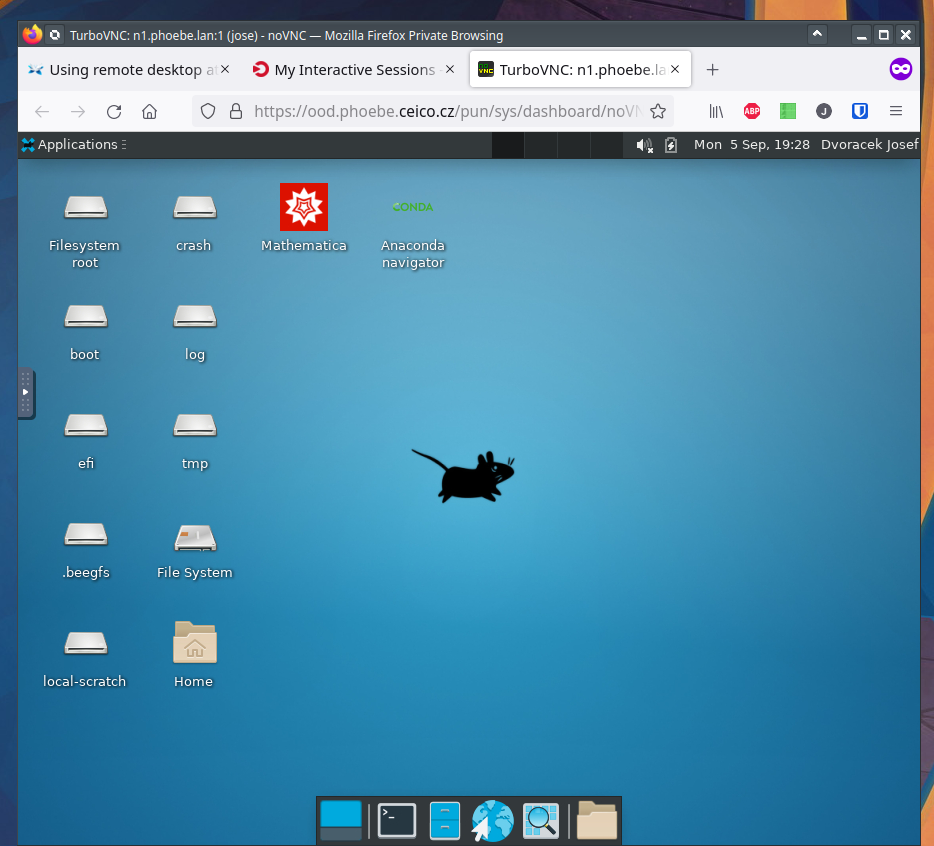The width and height of the screenshot is (934, 846).
Task: Select the tmp drive icon
Action: point(195,425)
